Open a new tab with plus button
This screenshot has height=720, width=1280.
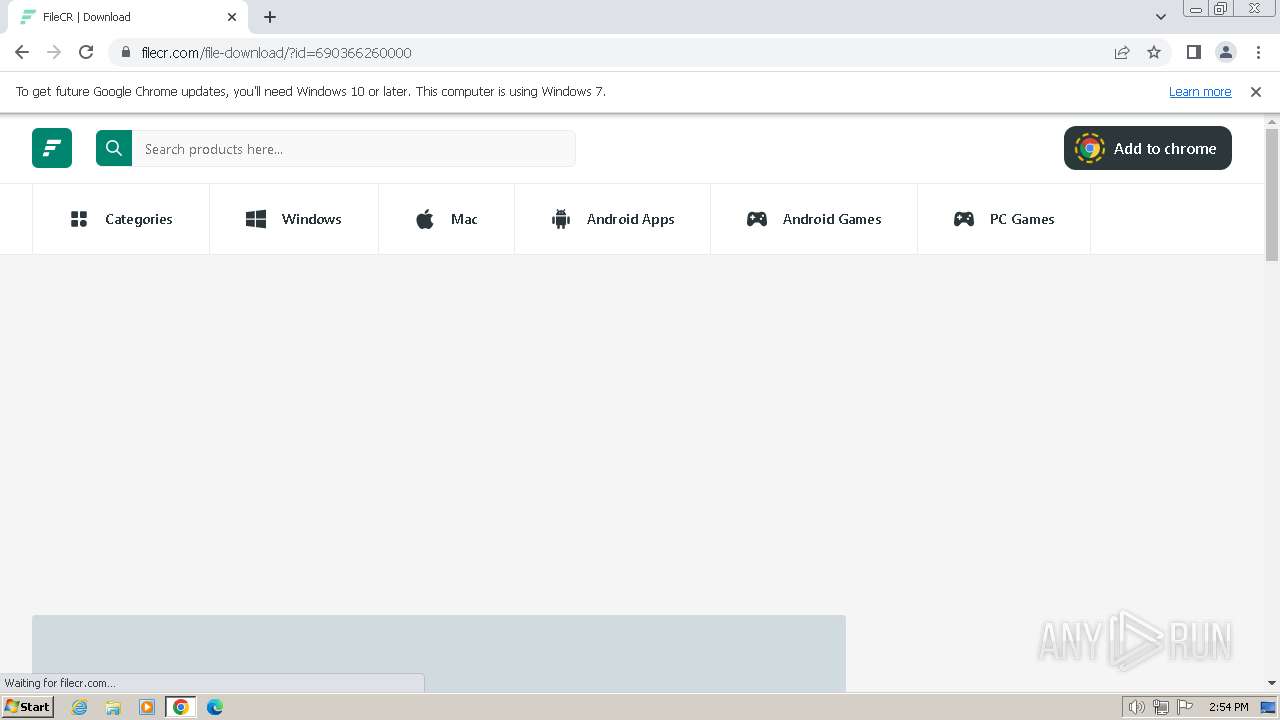coord(270,17)
